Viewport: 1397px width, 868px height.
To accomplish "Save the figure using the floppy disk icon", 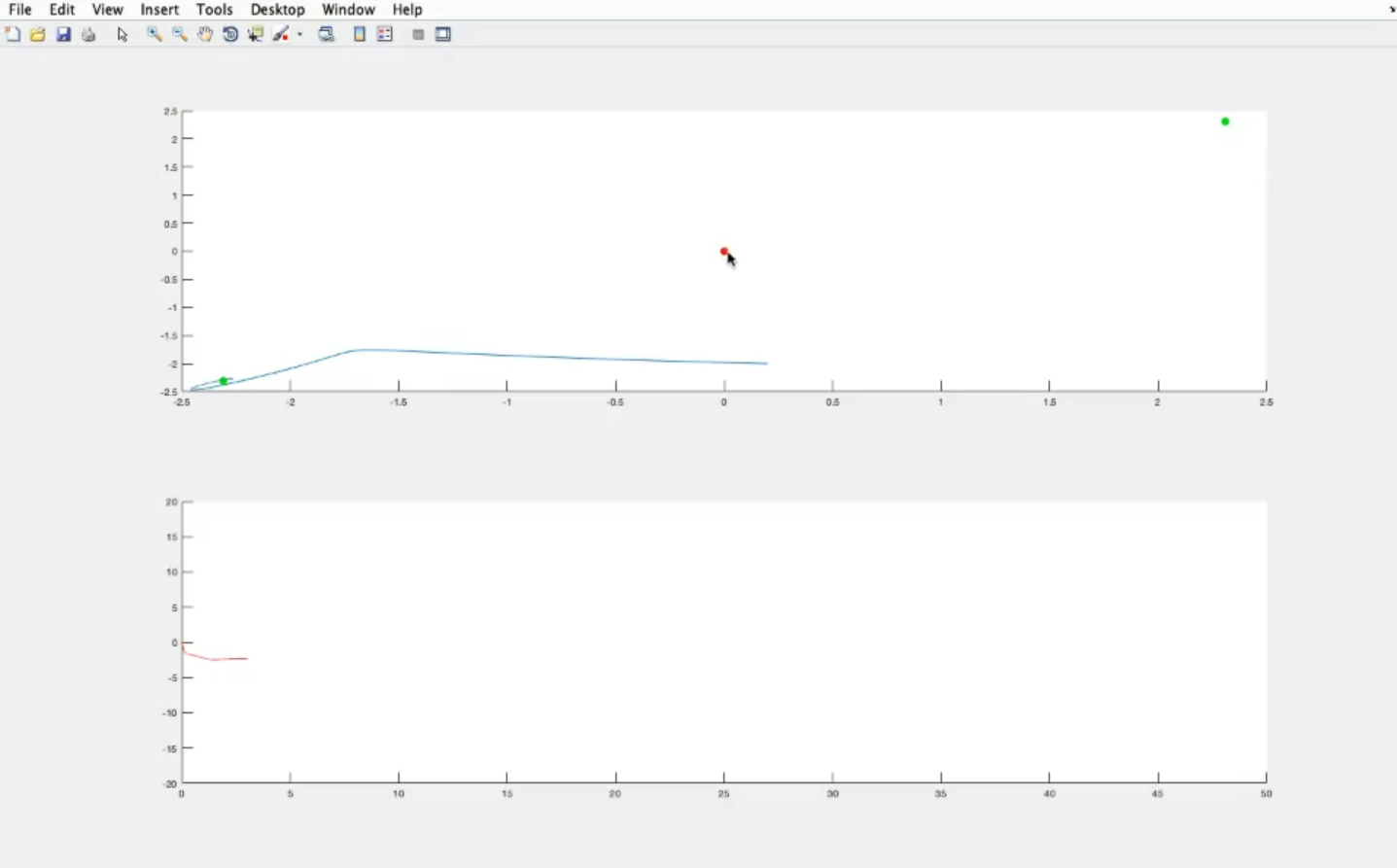I will [x=63, y=34].
